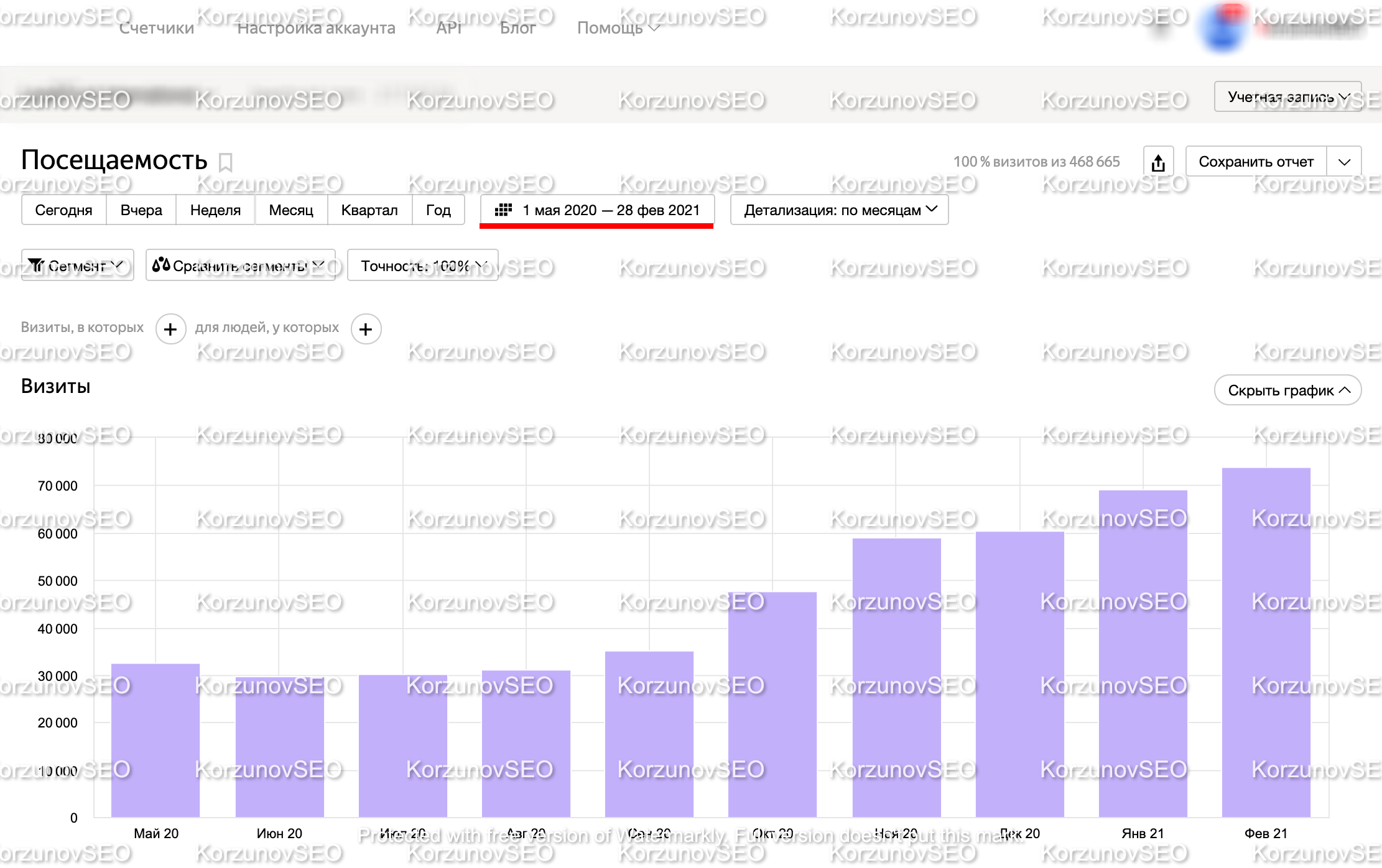Click the user avatar in header

tap(1222, 29)
